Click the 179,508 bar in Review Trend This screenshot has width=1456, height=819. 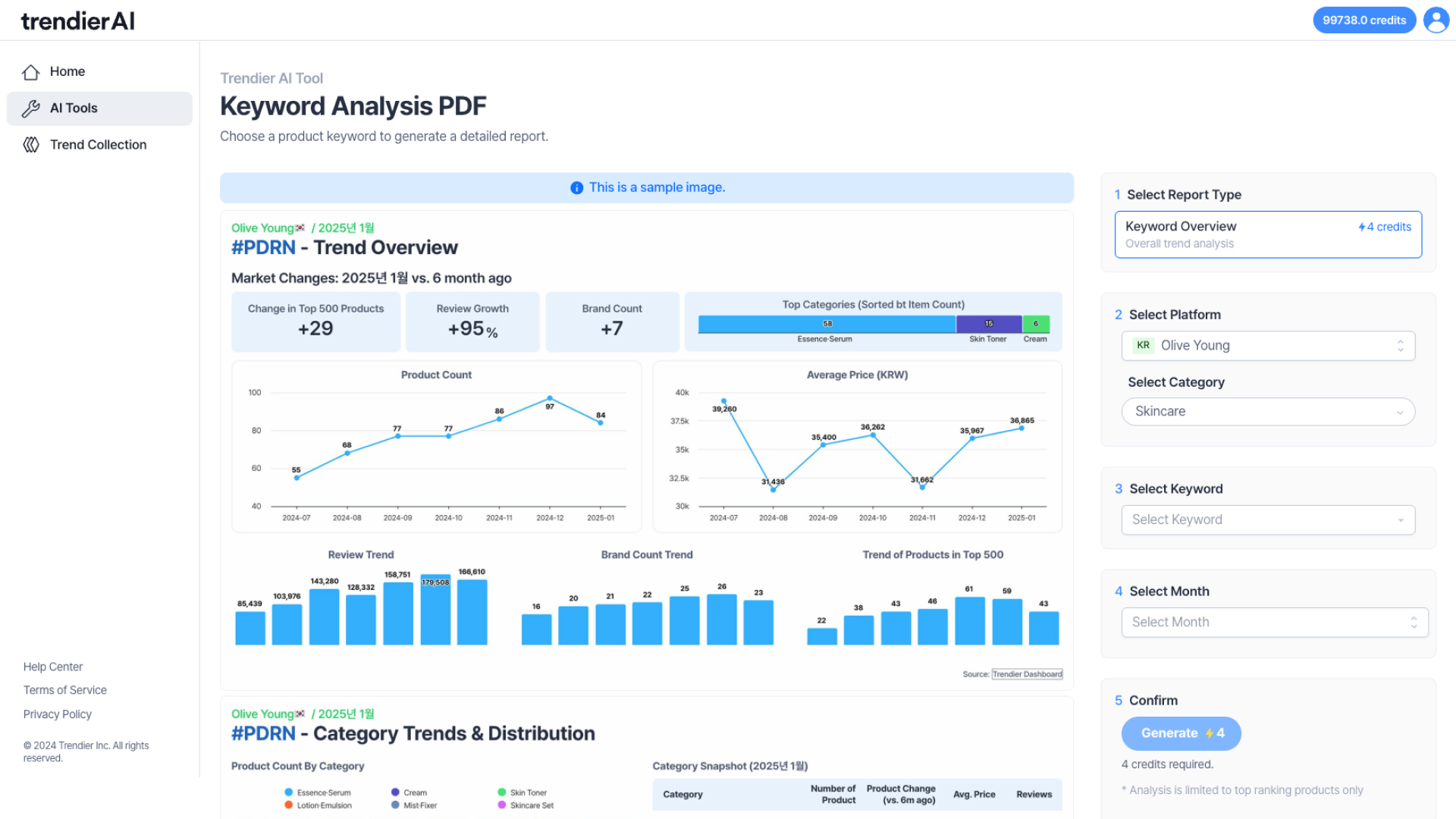click(x=435, y=610)
